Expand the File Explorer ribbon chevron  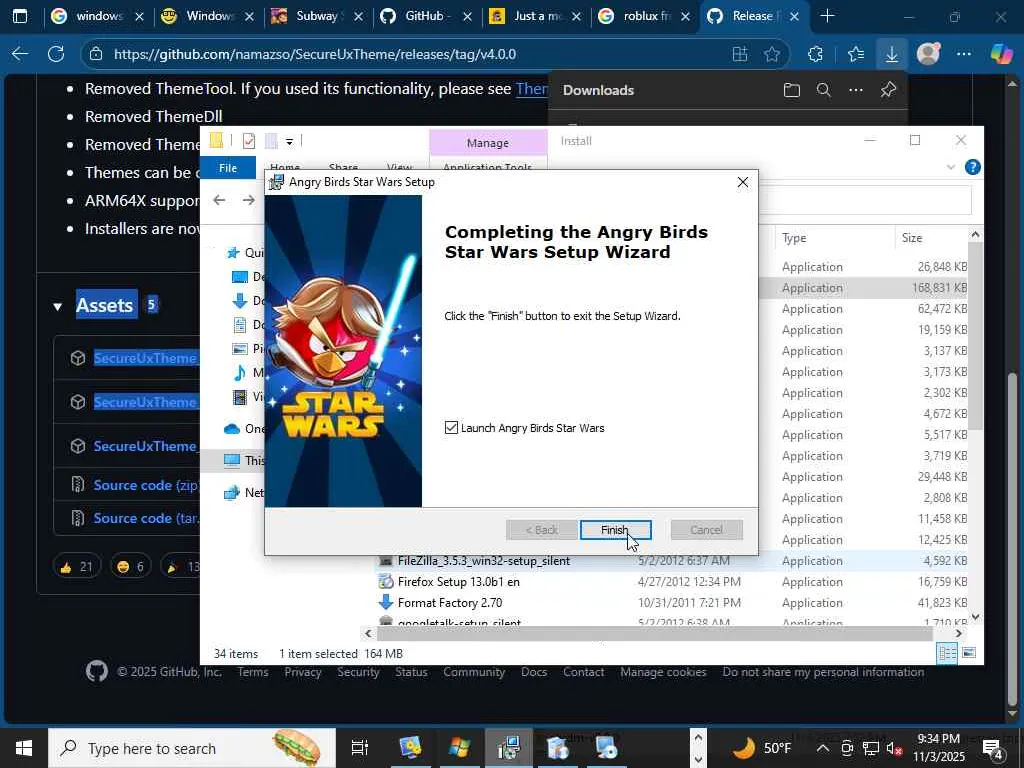click(x=951, y=168)
